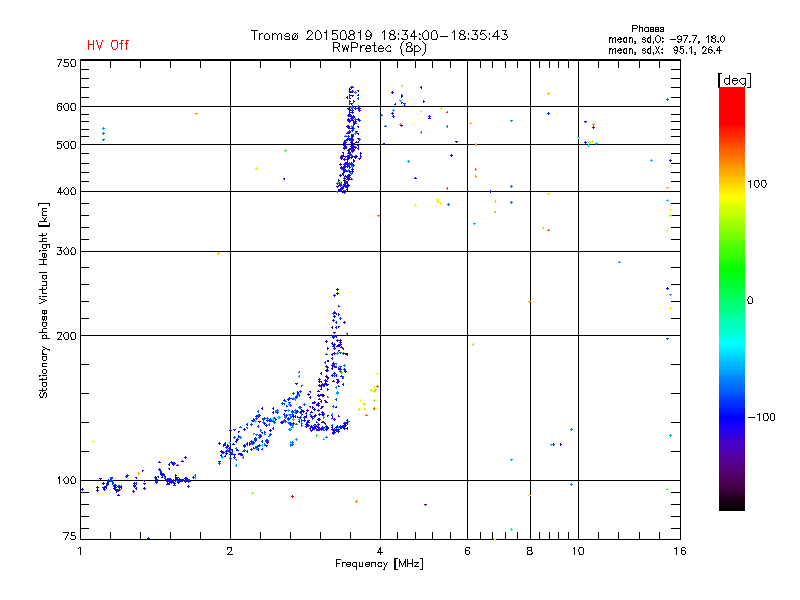Click the 16 tick on frequency axis
This screenshot has height=600, width=800.
point(680,551)
